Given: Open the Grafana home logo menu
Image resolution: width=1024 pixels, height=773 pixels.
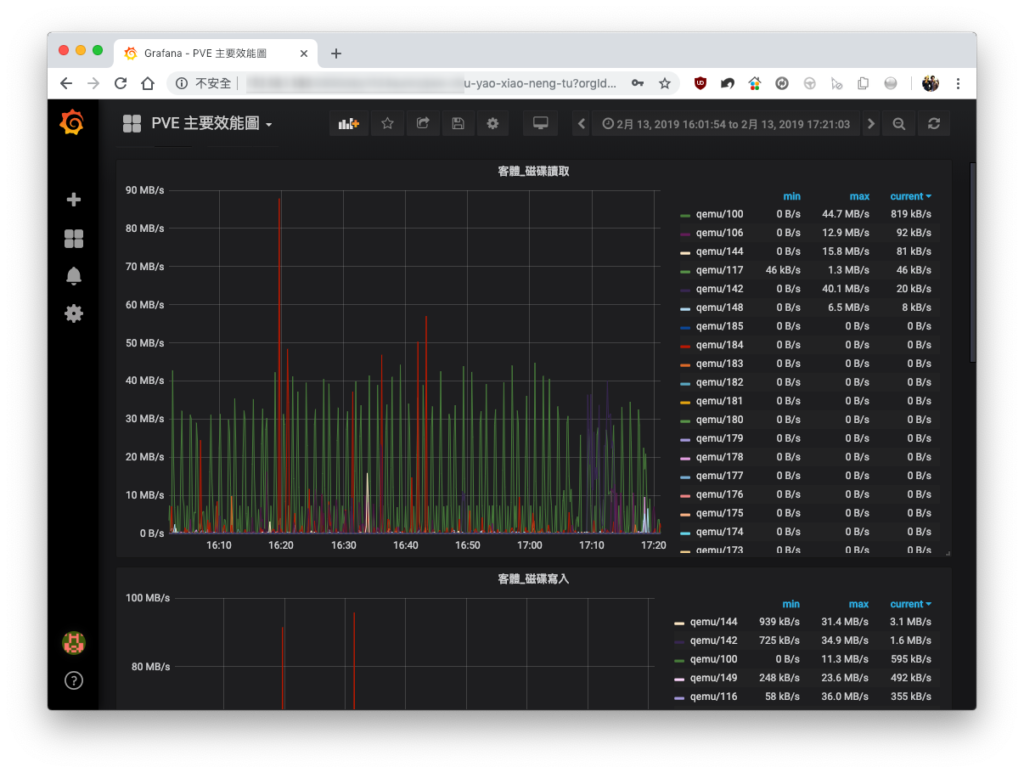Looking at the screenshot, I should pos(72,122).
